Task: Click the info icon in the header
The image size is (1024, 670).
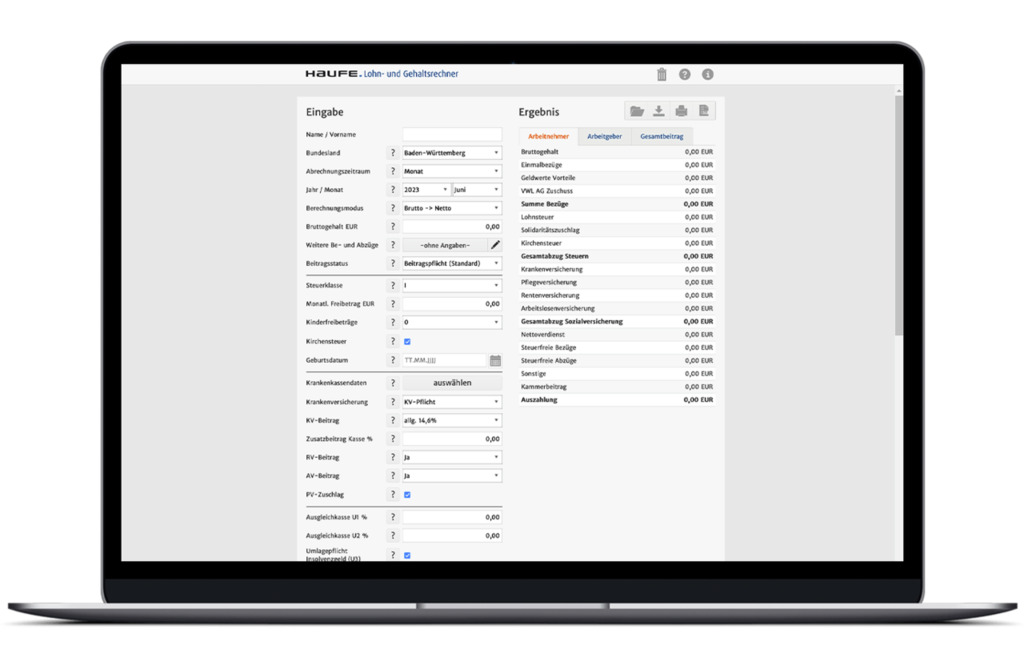Action: point(708,74)
